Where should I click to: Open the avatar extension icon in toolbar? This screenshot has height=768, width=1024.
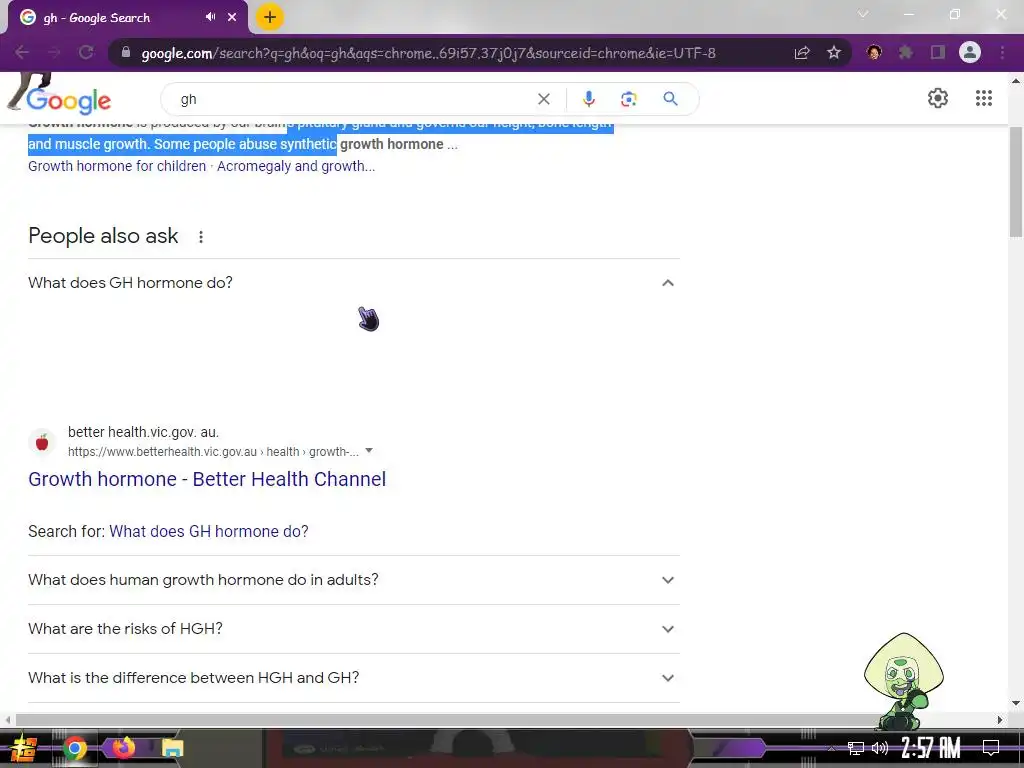pyautogui.click(x=874, y=52)
